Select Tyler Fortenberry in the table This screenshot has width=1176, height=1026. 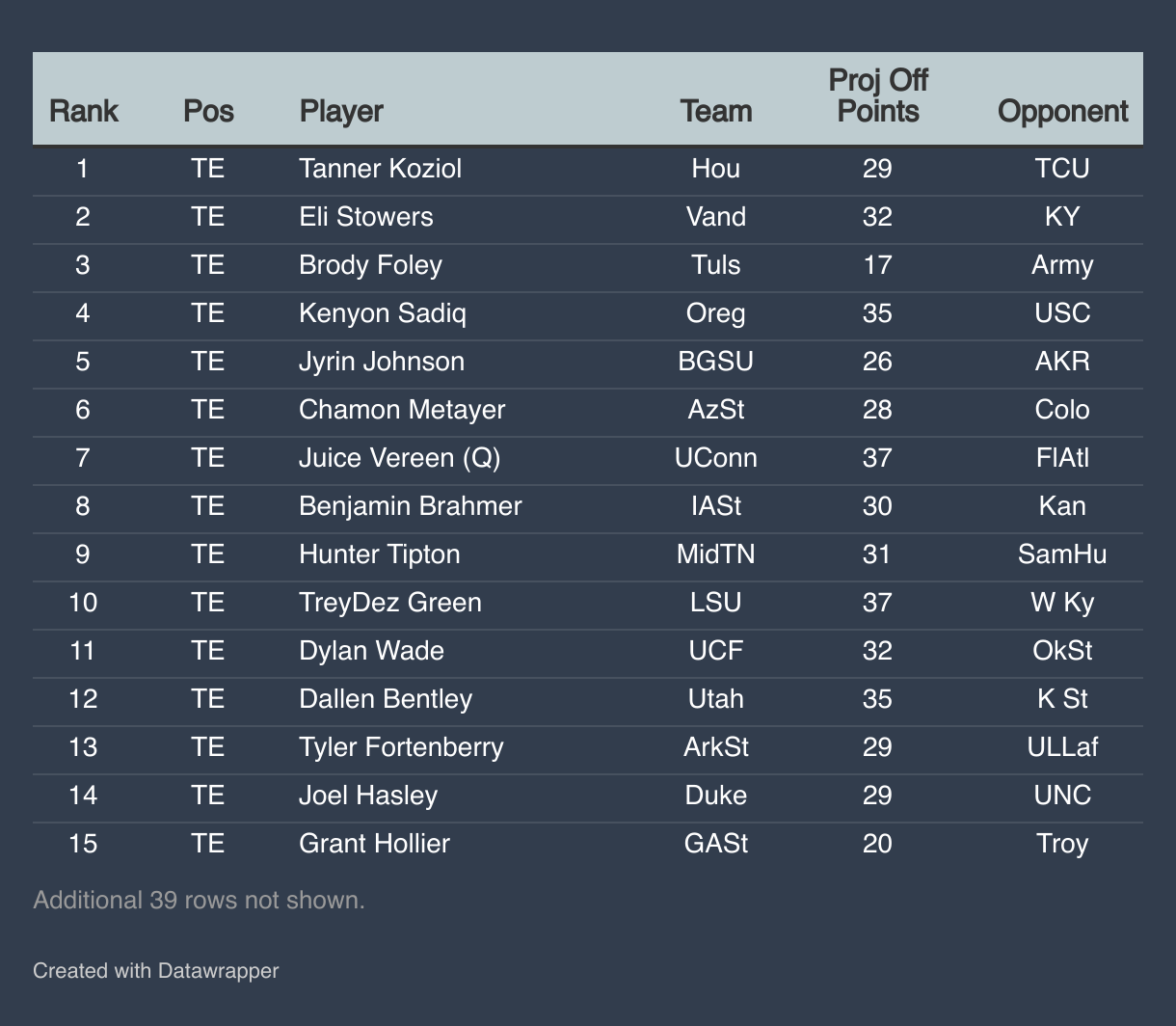click(x=402, y=747)
